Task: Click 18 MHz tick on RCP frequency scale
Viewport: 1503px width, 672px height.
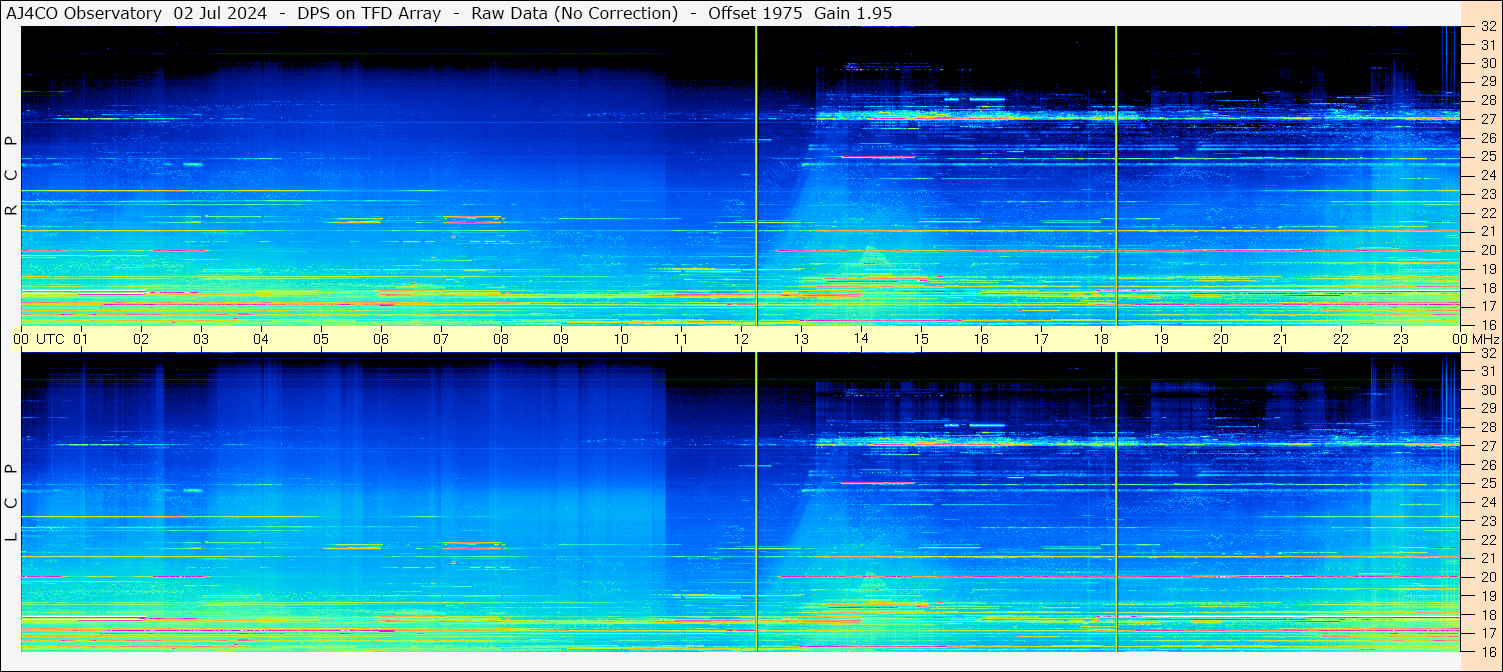Action: pyautogui.click(x=1488, y=287)
